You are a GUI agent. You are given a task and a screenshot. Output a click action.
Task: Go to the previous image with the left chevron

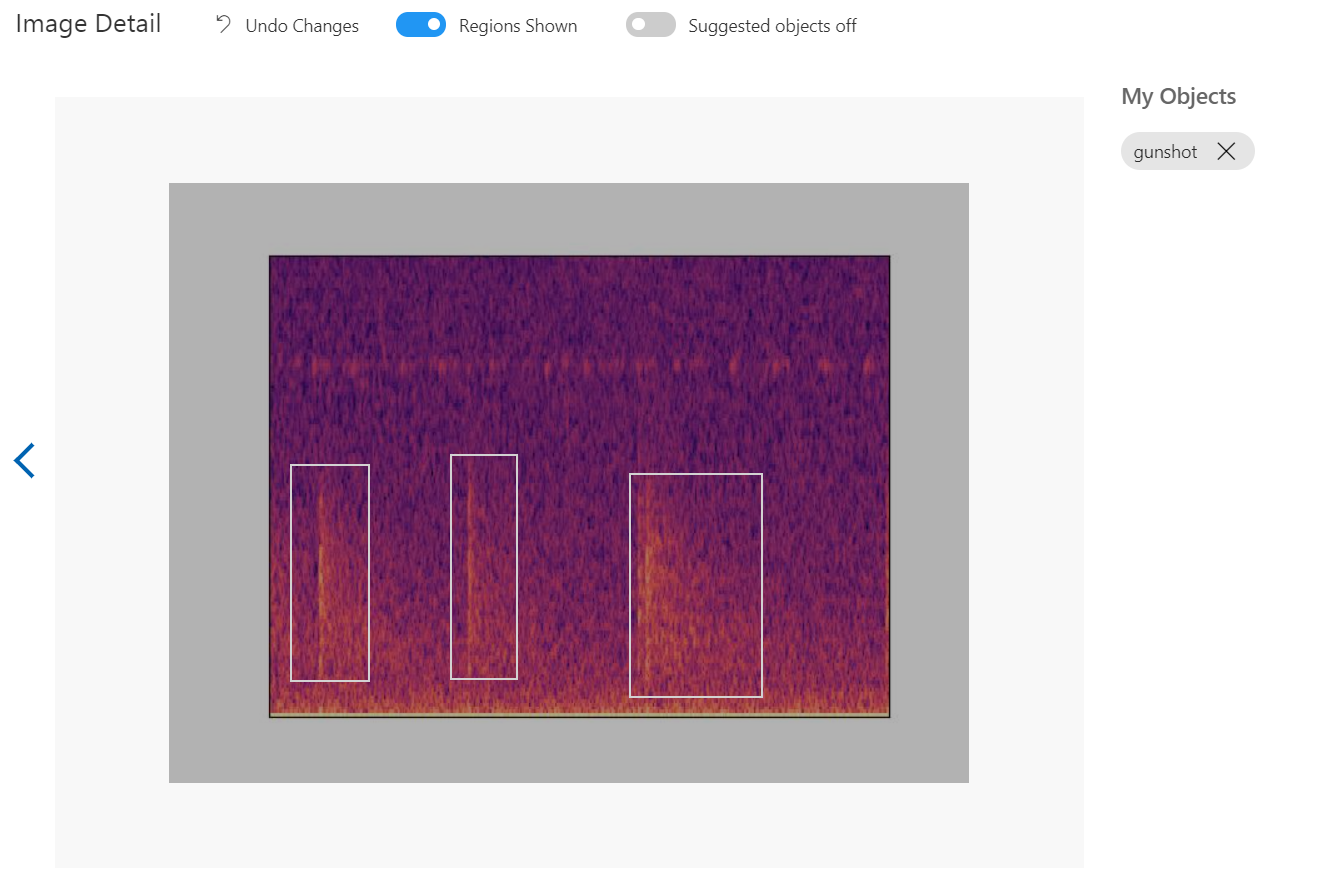(24, 461)
